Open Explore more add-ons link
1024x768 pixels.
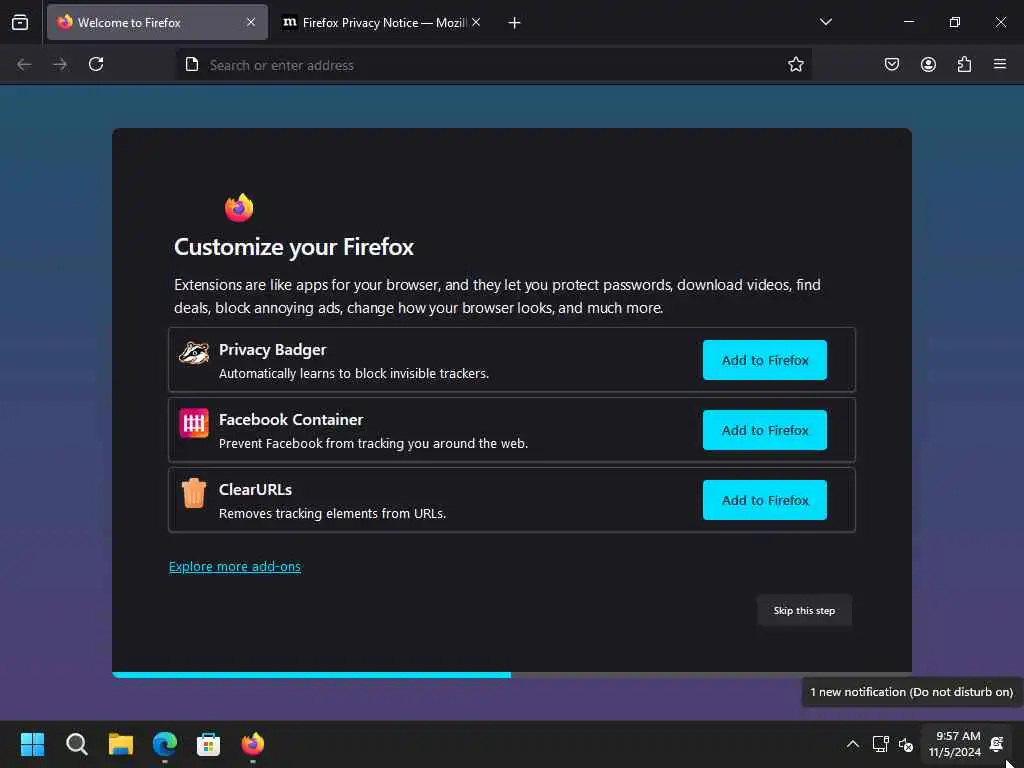click(x=234, y=566)
